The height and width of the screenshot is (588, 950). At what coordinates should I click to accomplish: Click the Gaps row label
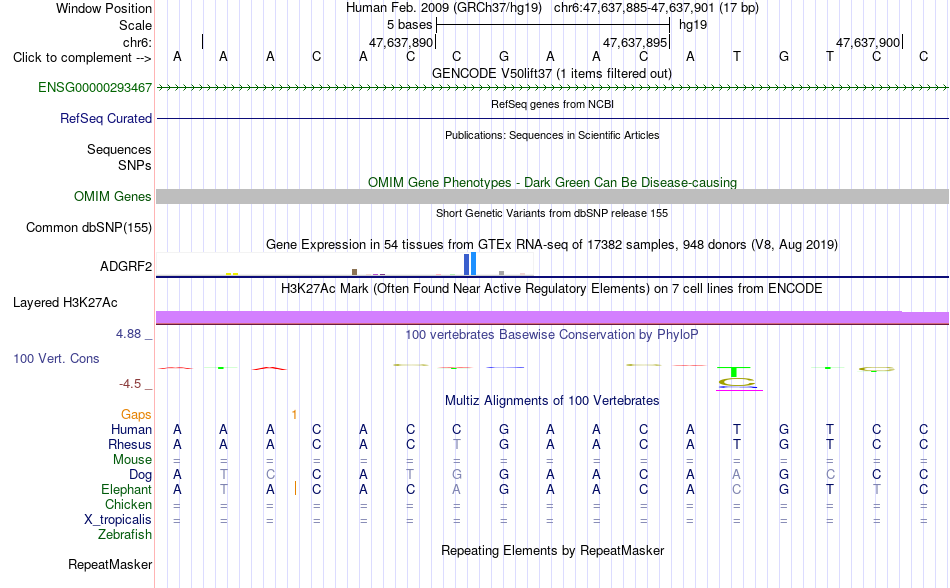tap(136, 415)
